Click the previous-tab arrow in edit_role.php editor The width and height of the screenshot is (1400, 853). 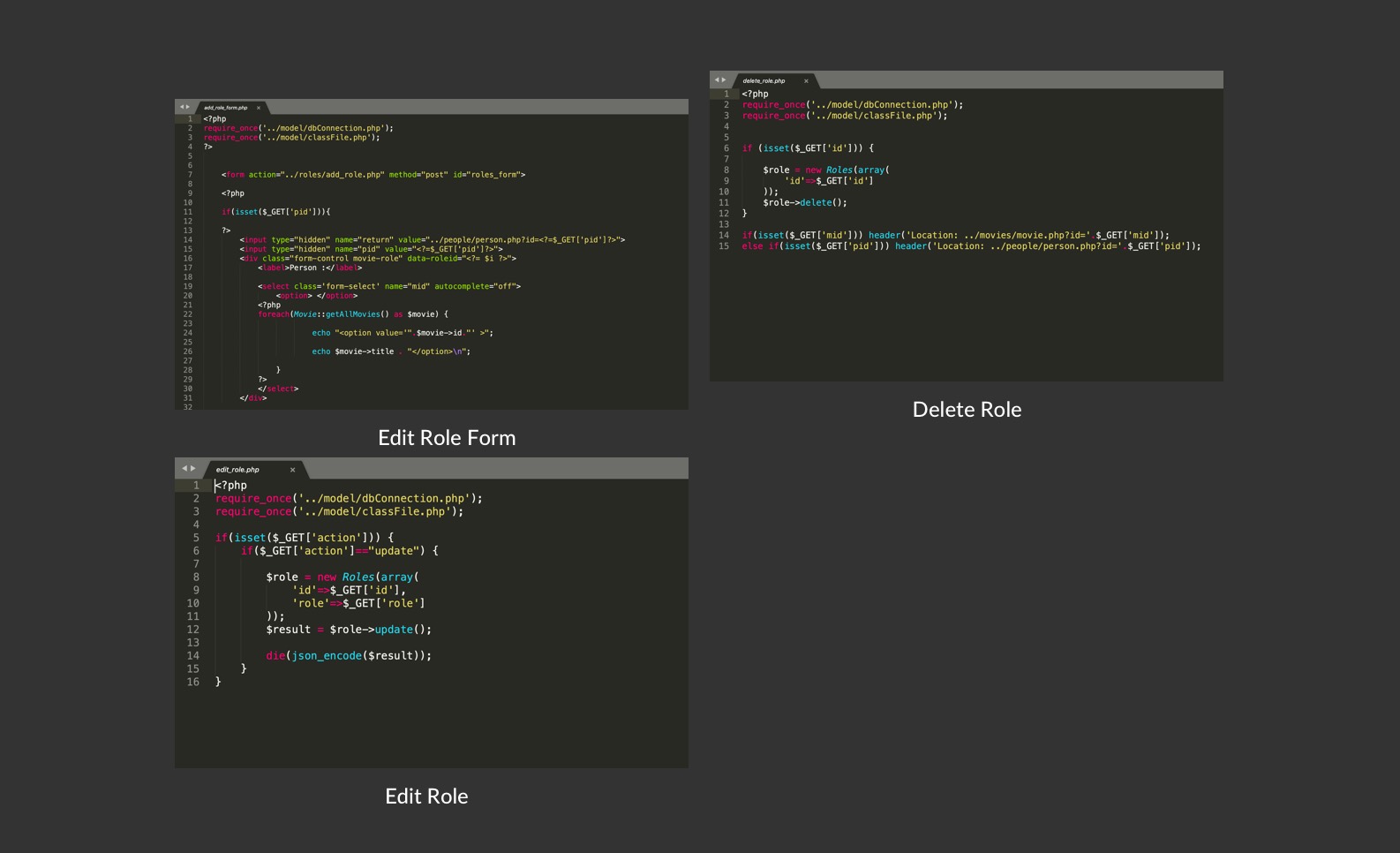(184, 468)
